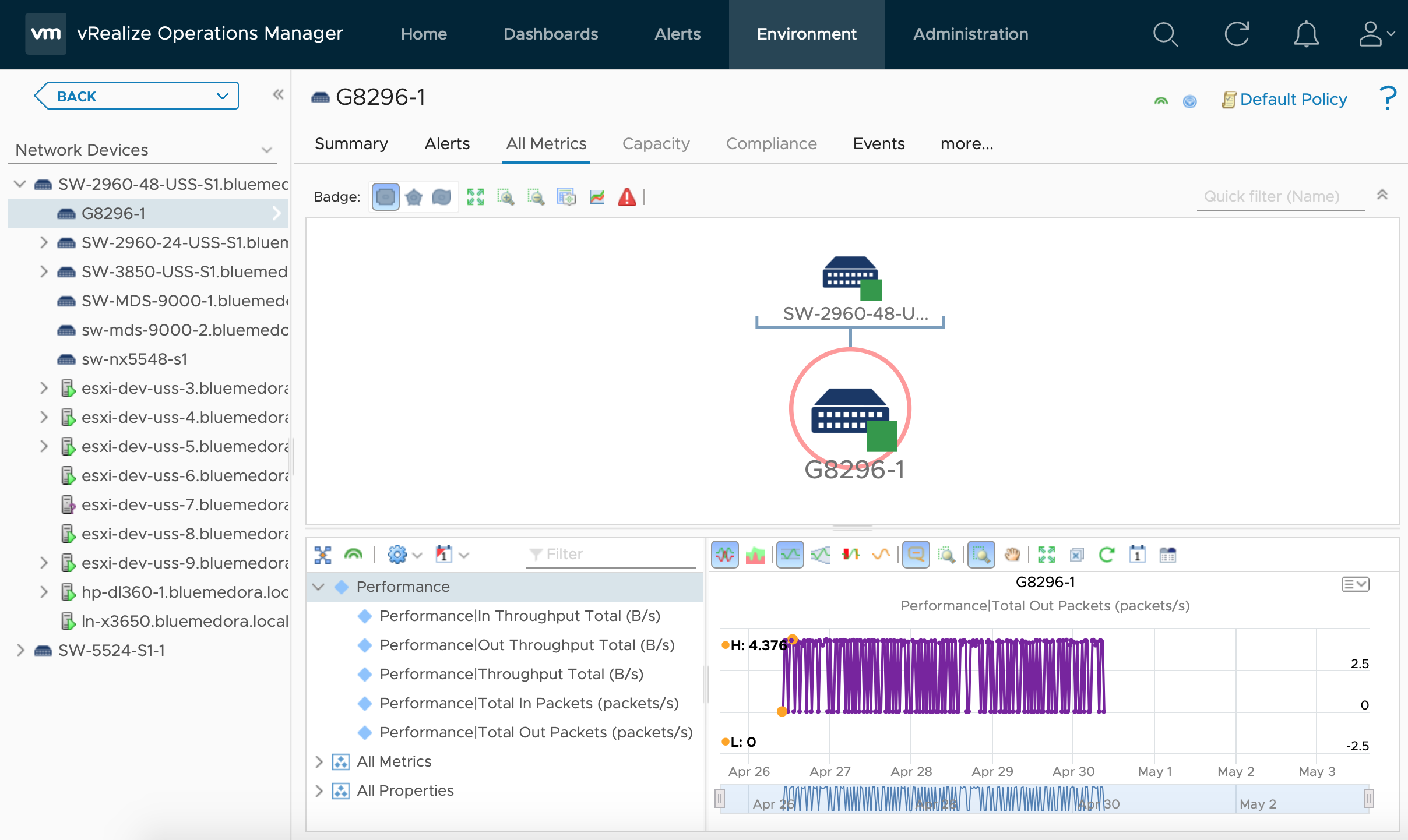Viewport: 1408px width, 840px height.
Task: Toggle the dynamic thresholds button
Action: (x=790, y=555)
